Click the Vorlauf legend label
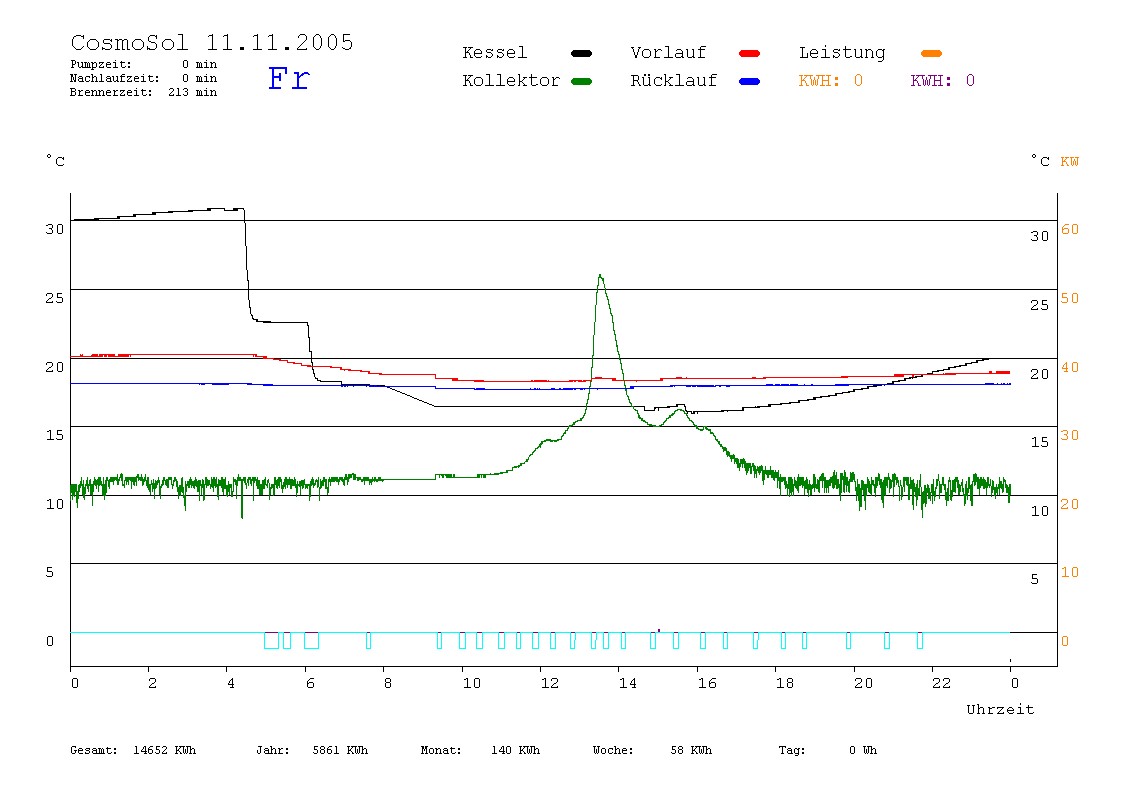 pos(668,53)
